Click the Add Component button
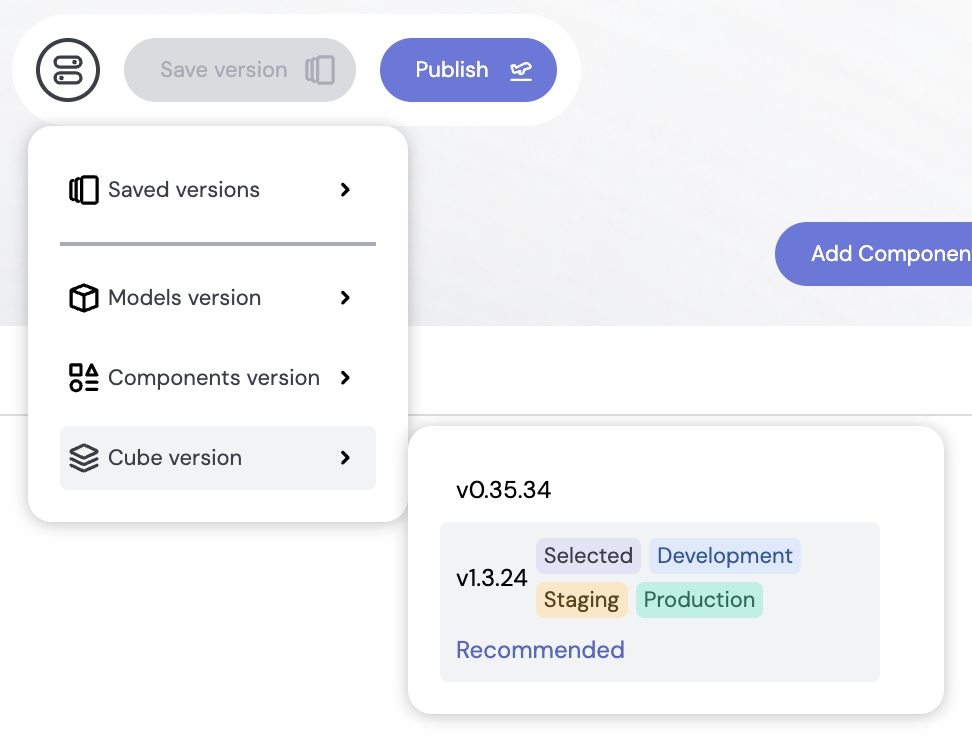972x752 pixels. [873, 254]
